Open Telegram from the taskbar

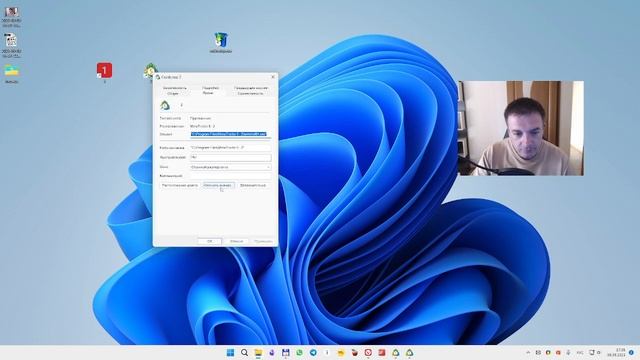click(313, 352)
